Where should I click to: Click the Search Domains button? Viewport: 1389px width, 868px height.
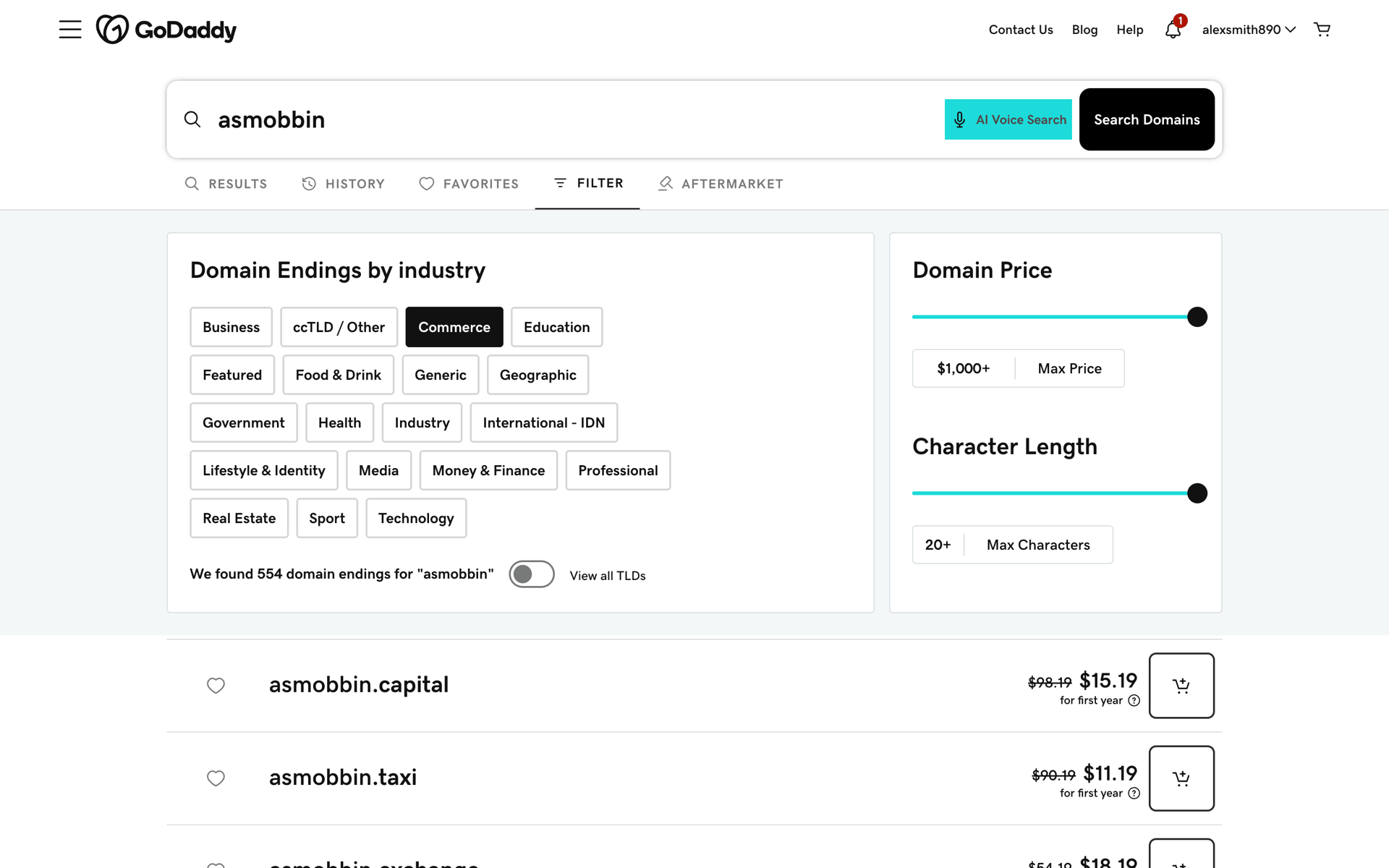(x=1147, y=119)
